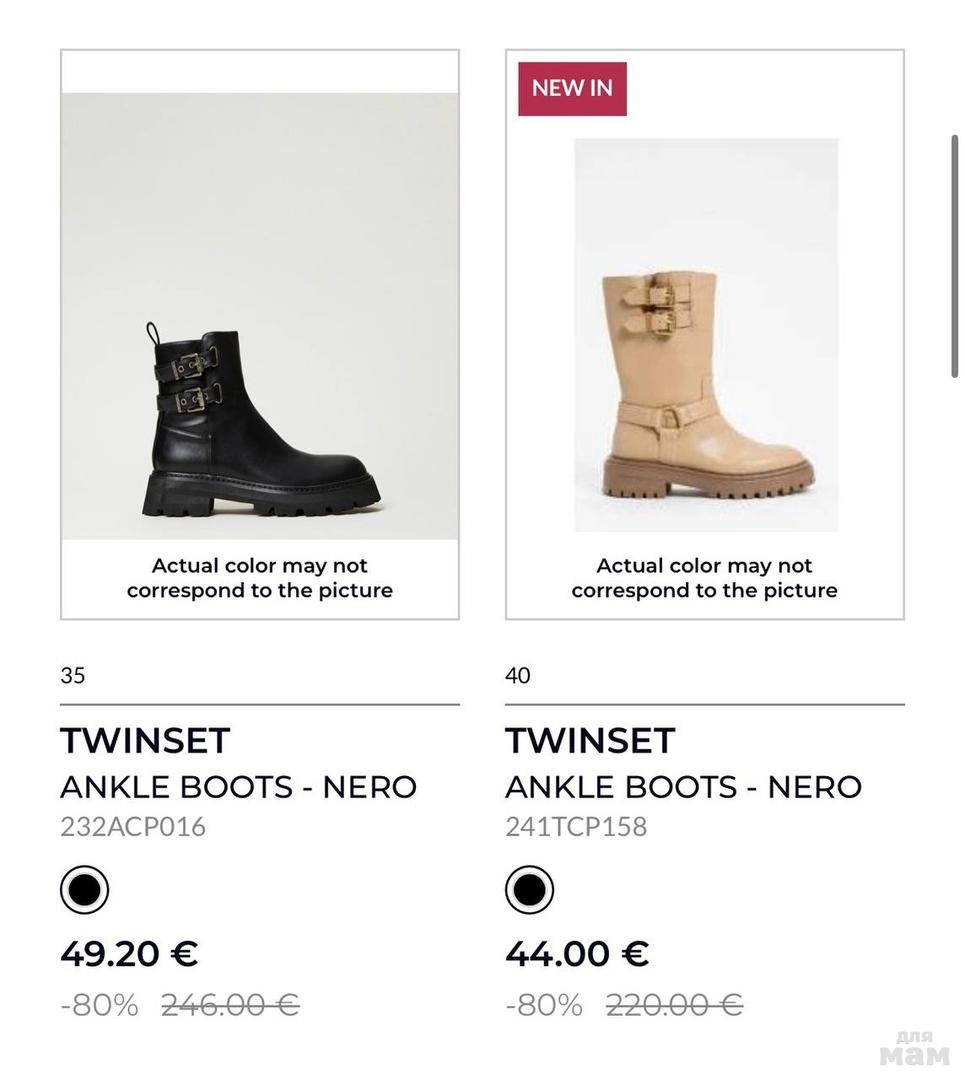The width and height of the screenshot is (965, 1080).
Task: Click the 49.20 € sale price
Action: pos(129,954)
